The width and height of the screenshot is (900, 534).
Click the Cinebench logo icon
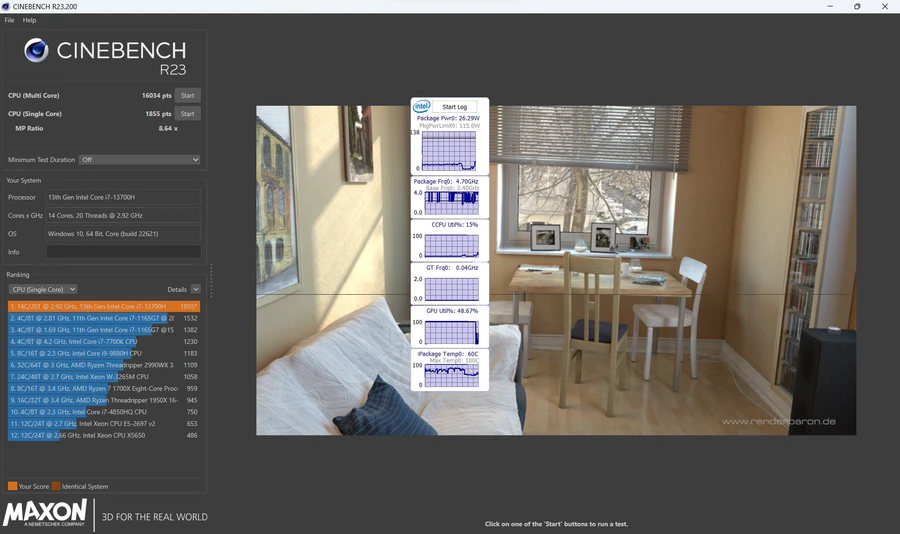tap(36, 51)
